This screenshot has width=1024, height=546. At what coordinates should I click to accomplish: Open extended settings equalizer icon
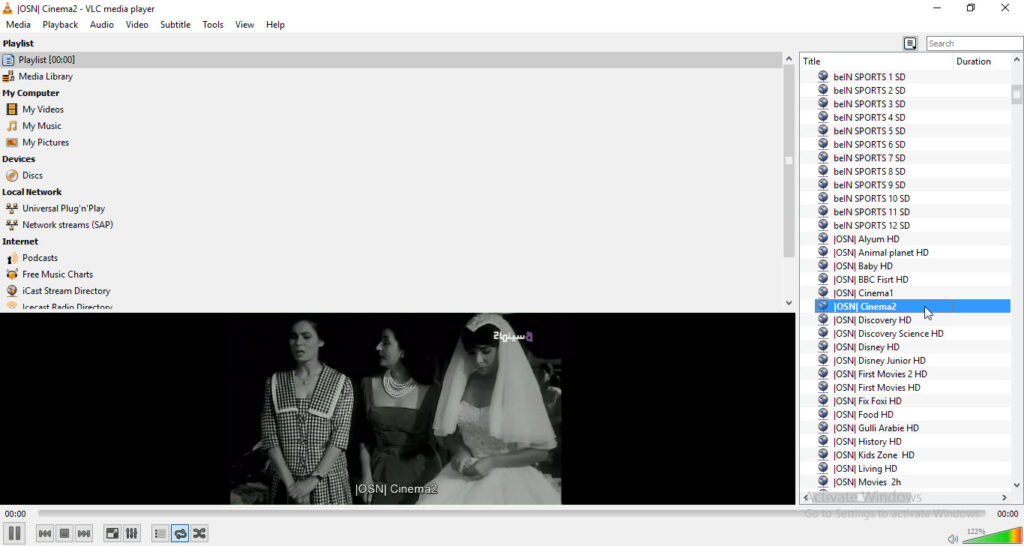point(132,534)
